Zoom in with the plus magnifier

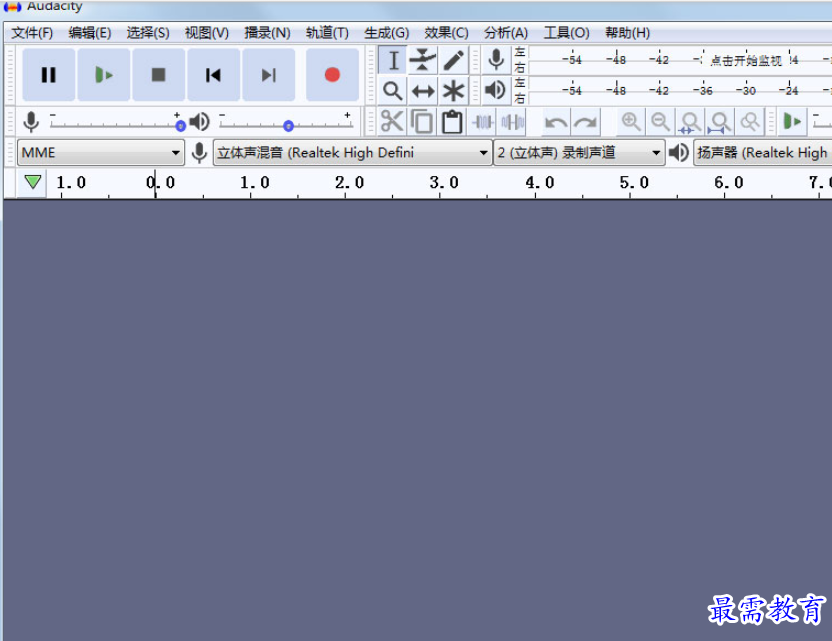[631, 122]
